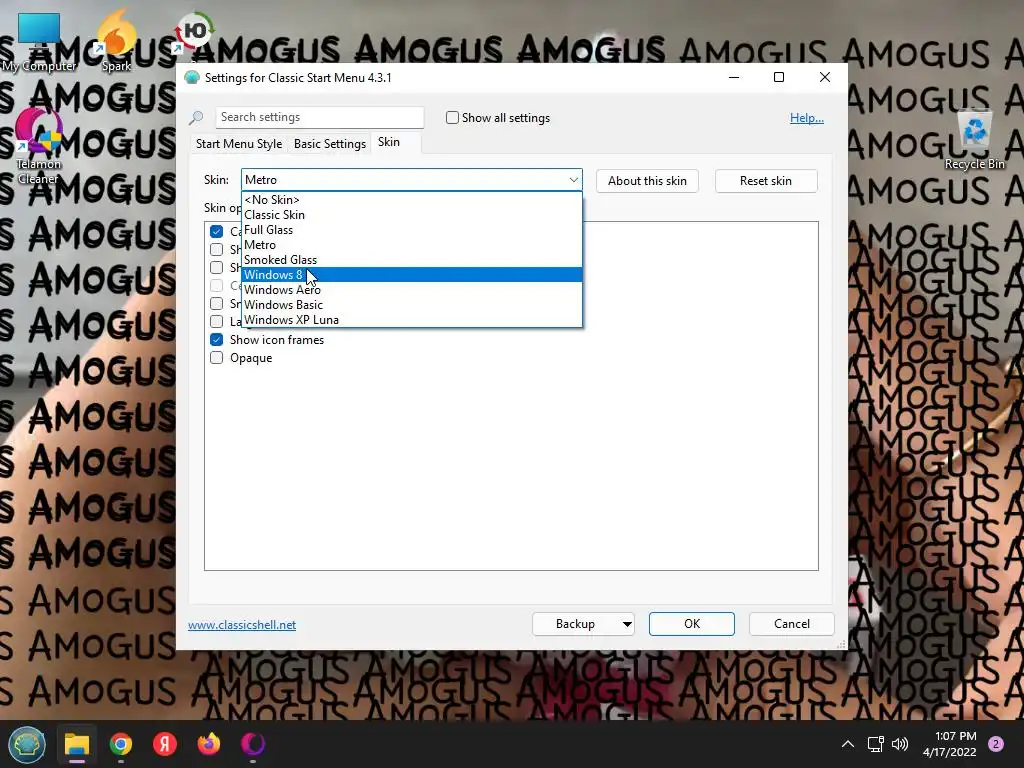Choose Windows Basic skin
The image size is (1024, 768).
[411, 305]
